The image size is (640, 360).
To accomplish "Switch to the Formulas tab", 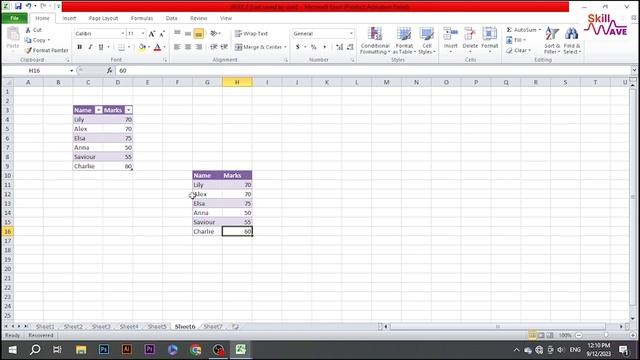I will click(142, 18).
